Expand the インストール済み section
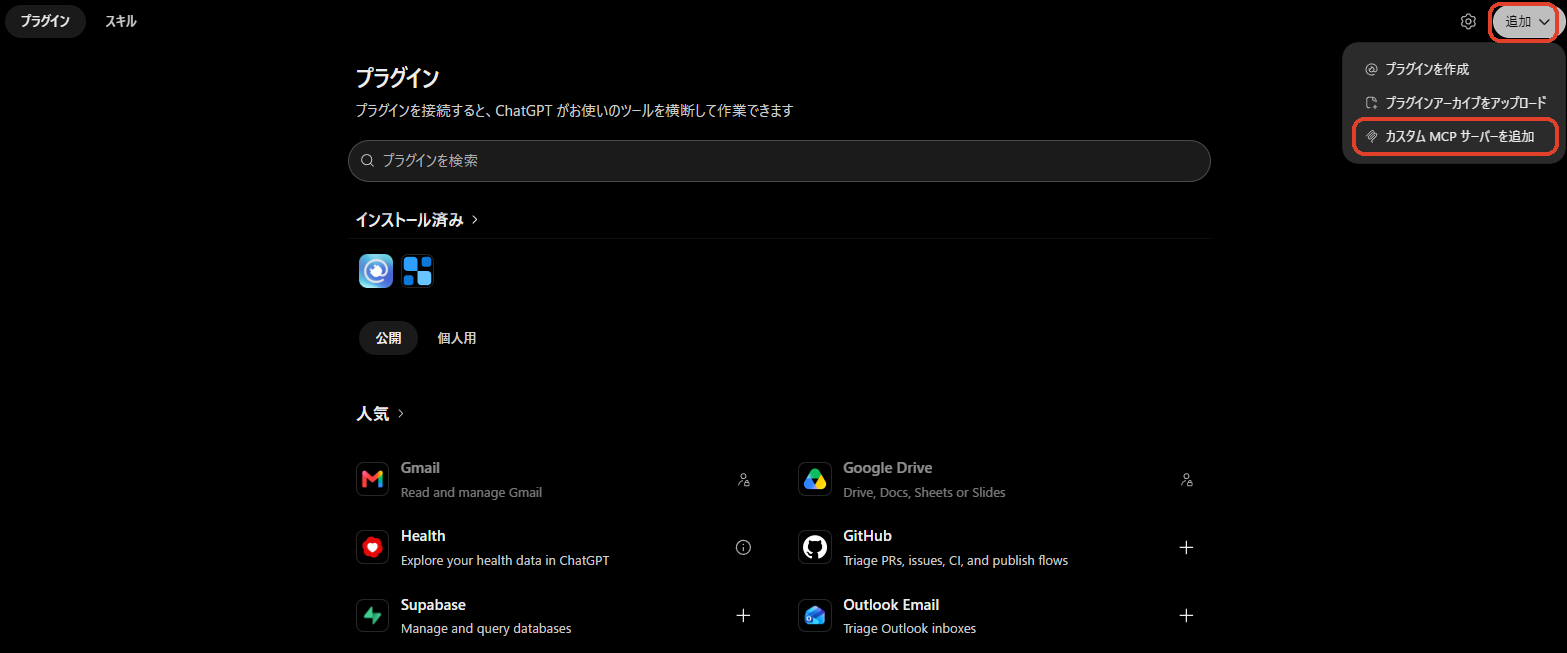This screenshot has height=653, width=1567. pos(417,220)
